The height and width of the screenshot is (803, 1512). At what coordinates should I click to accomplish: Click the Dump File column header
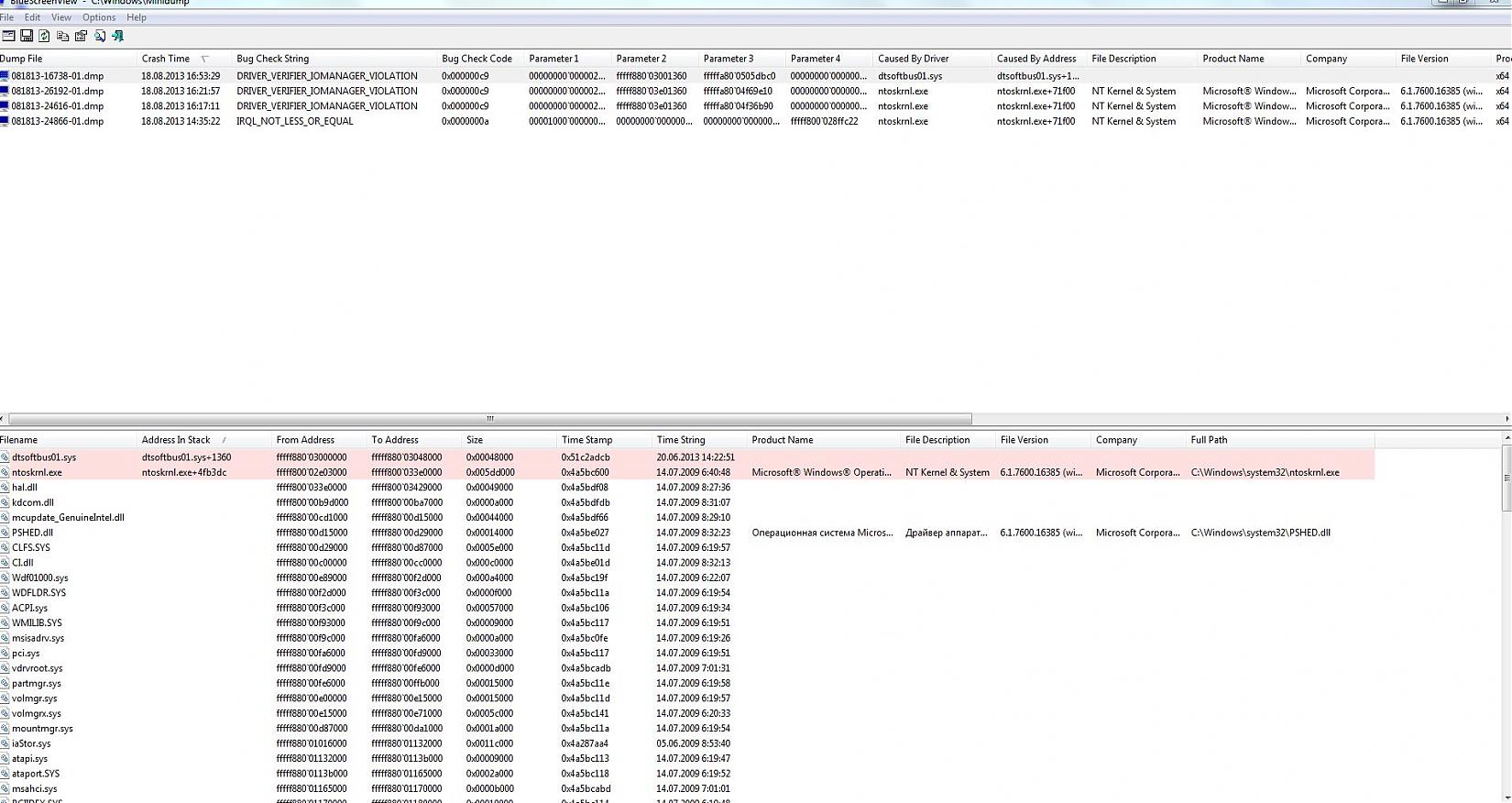(69, 59)
